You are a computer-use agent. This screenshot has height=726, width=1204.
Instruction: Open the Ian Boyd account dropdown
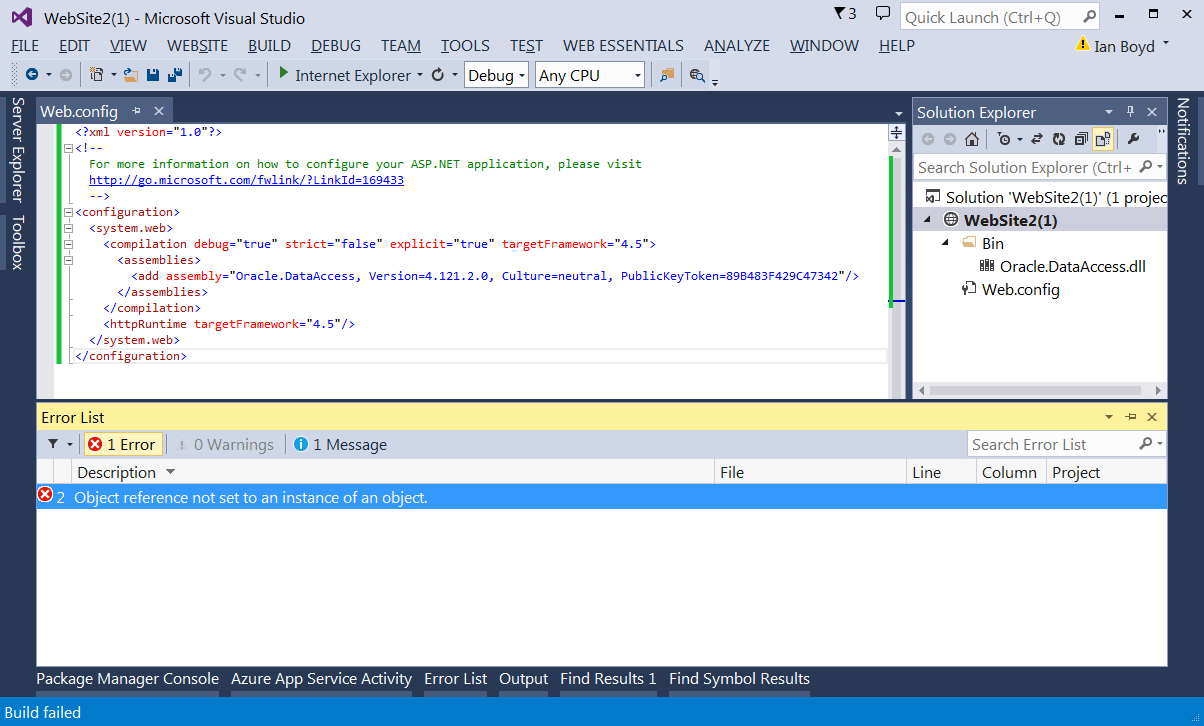tap(1166, 44)
